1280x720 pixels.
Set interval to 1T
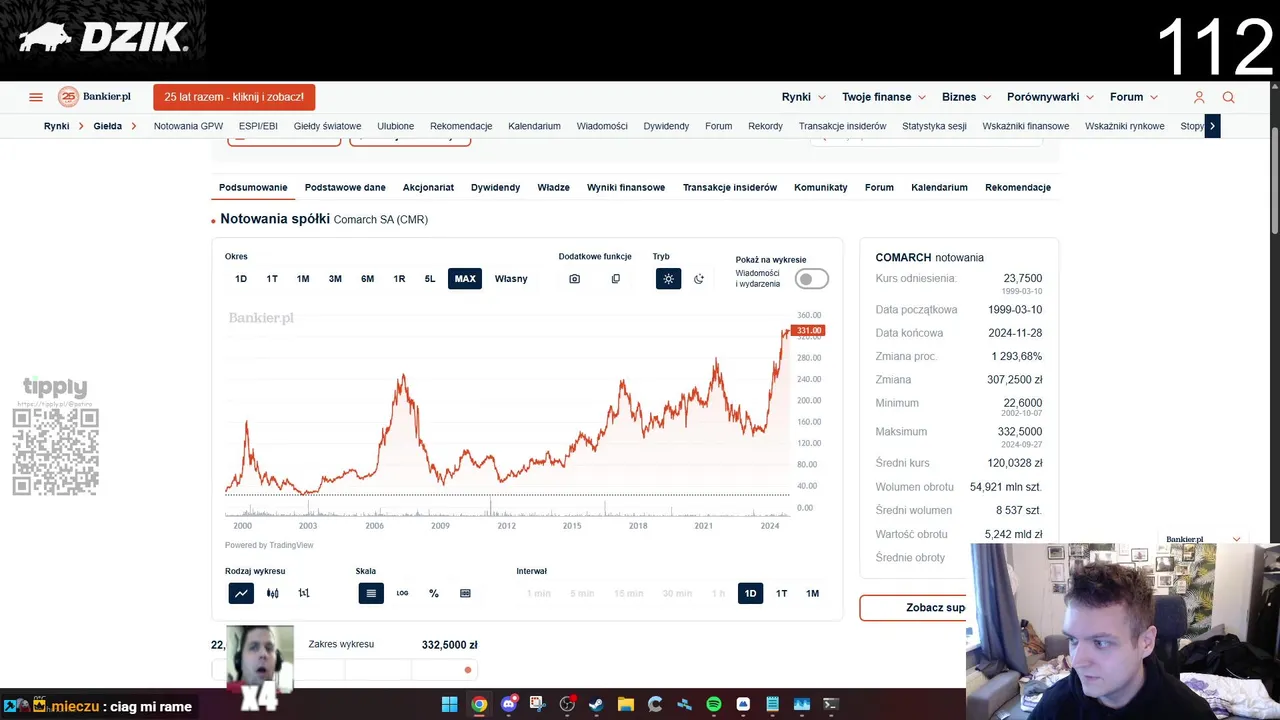(782, 593)
